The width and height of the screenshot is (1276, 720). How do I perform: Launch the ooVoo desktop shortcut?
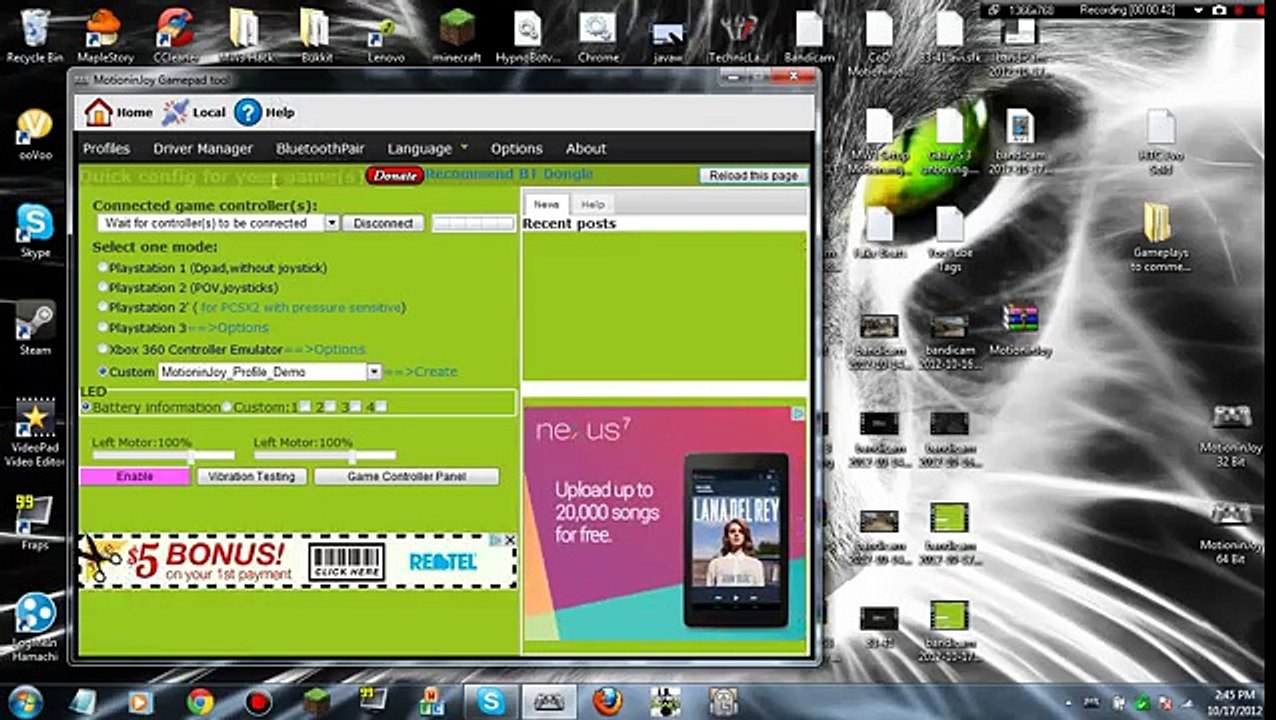35,133
